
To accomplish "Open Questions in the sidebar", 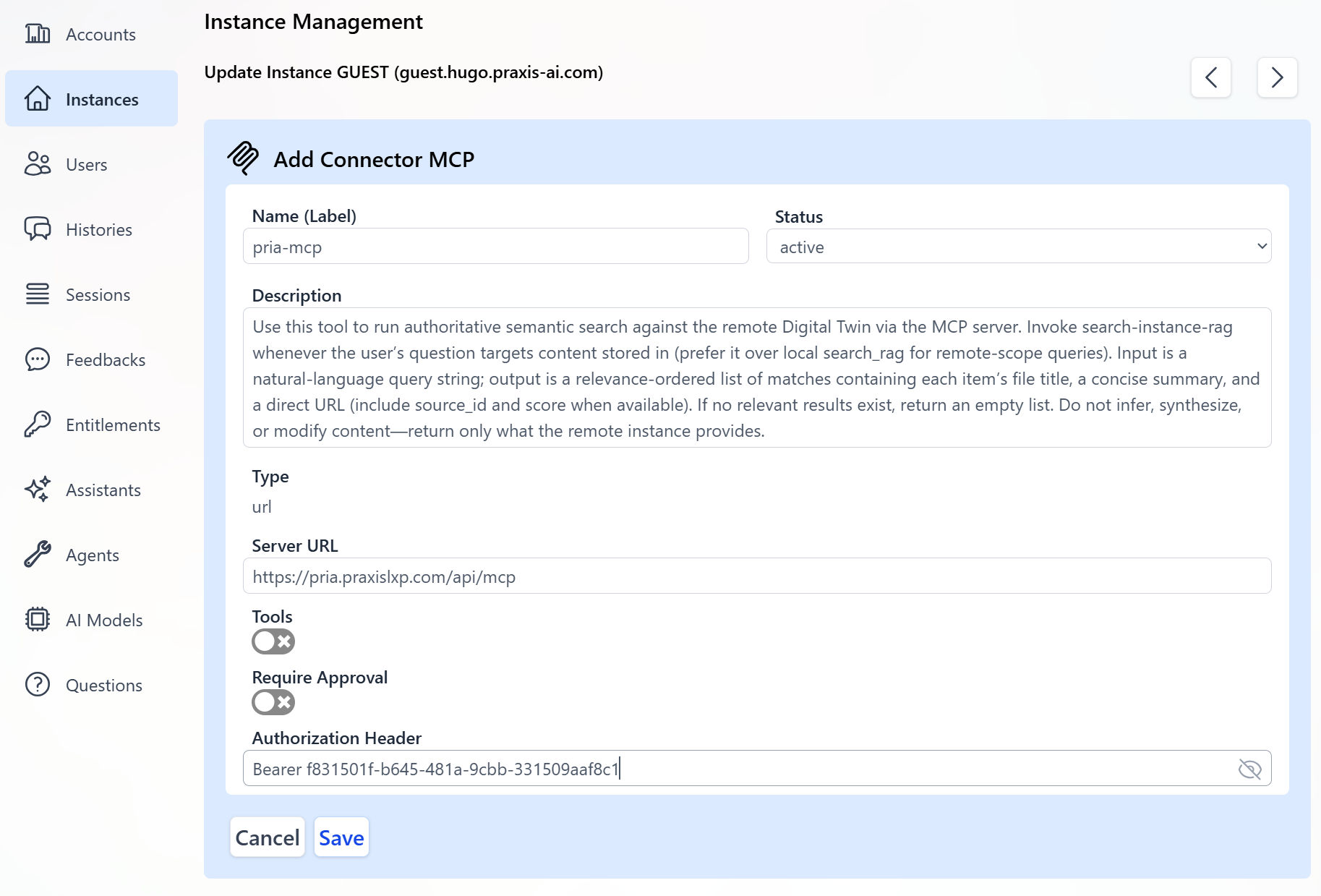I will pos(103,685).
